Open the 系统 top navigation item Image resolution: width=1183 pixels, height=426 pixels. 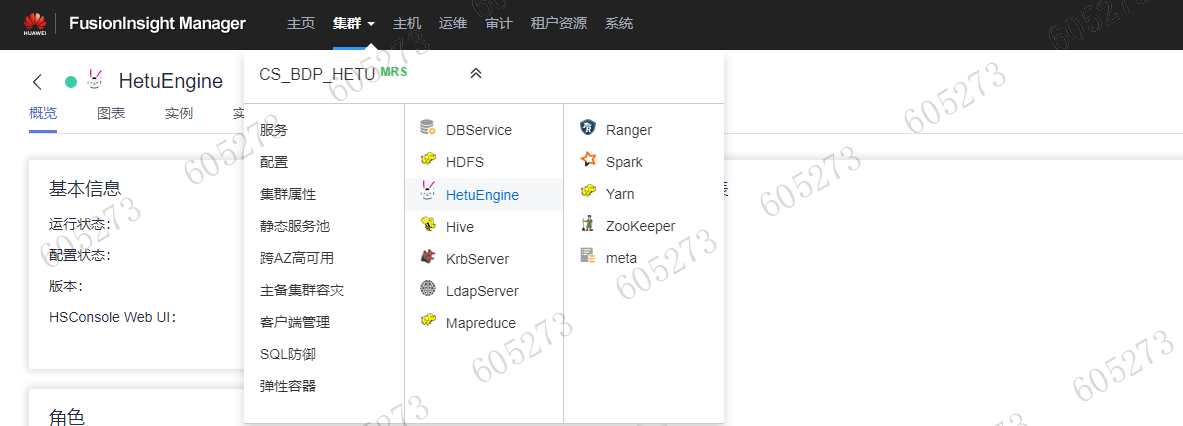coord(619,23)
